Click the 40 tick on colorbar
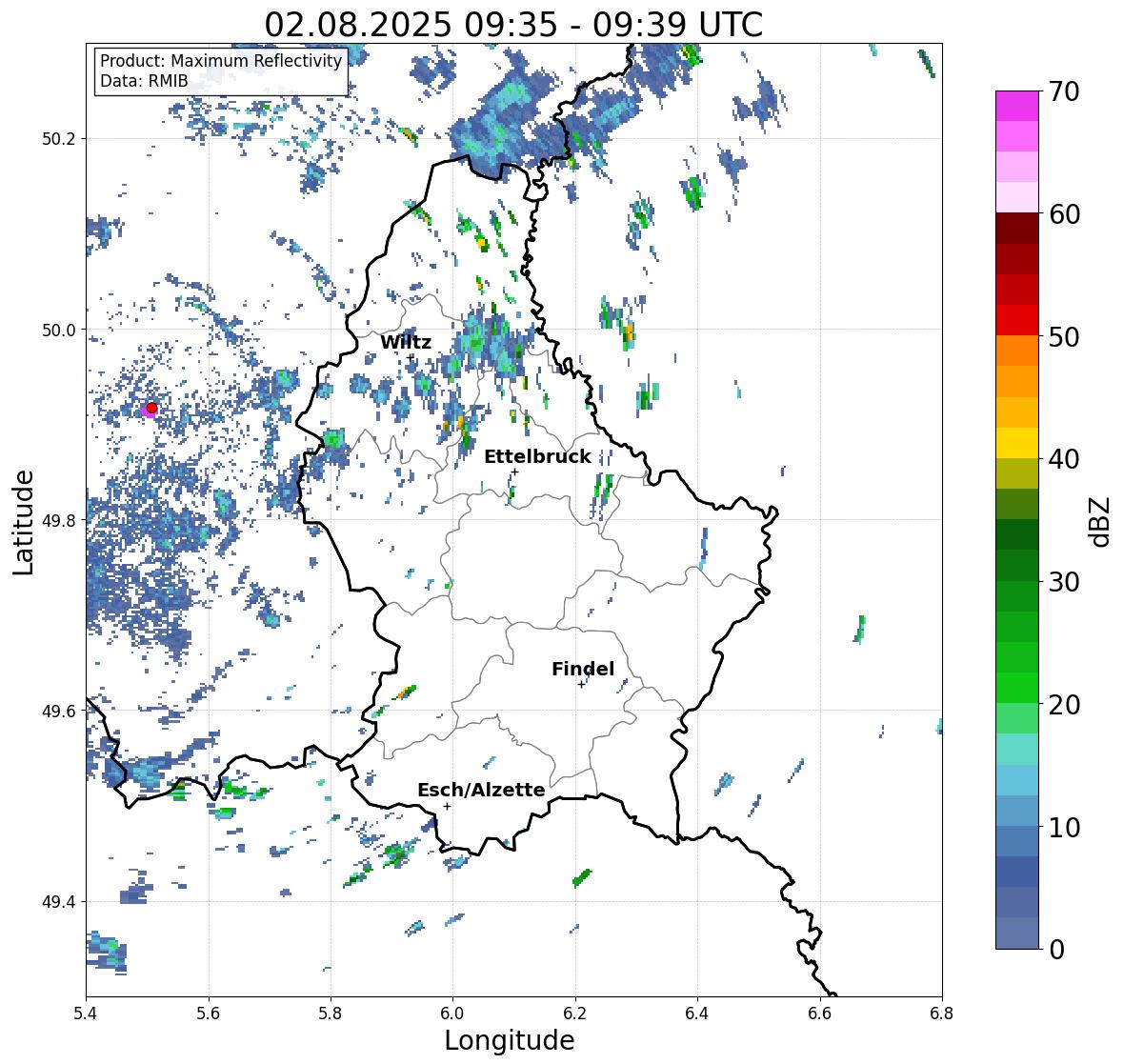Image resolution: width=1123 pixels, height=1064 pixels. [x=1064, y=459]
